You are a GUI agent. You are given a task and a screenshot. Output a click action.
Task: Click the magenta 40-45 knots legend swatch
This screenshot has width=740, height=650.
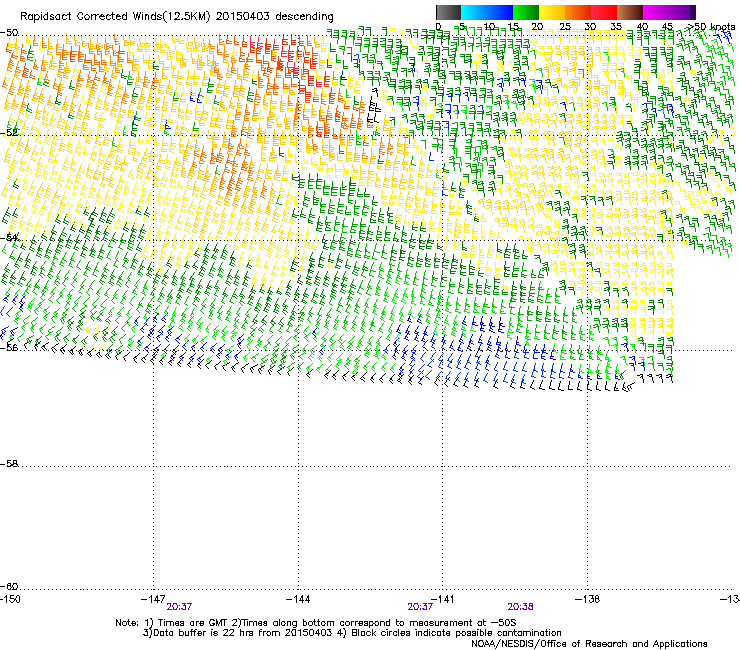pyautogui.click(x=656, y=12)
